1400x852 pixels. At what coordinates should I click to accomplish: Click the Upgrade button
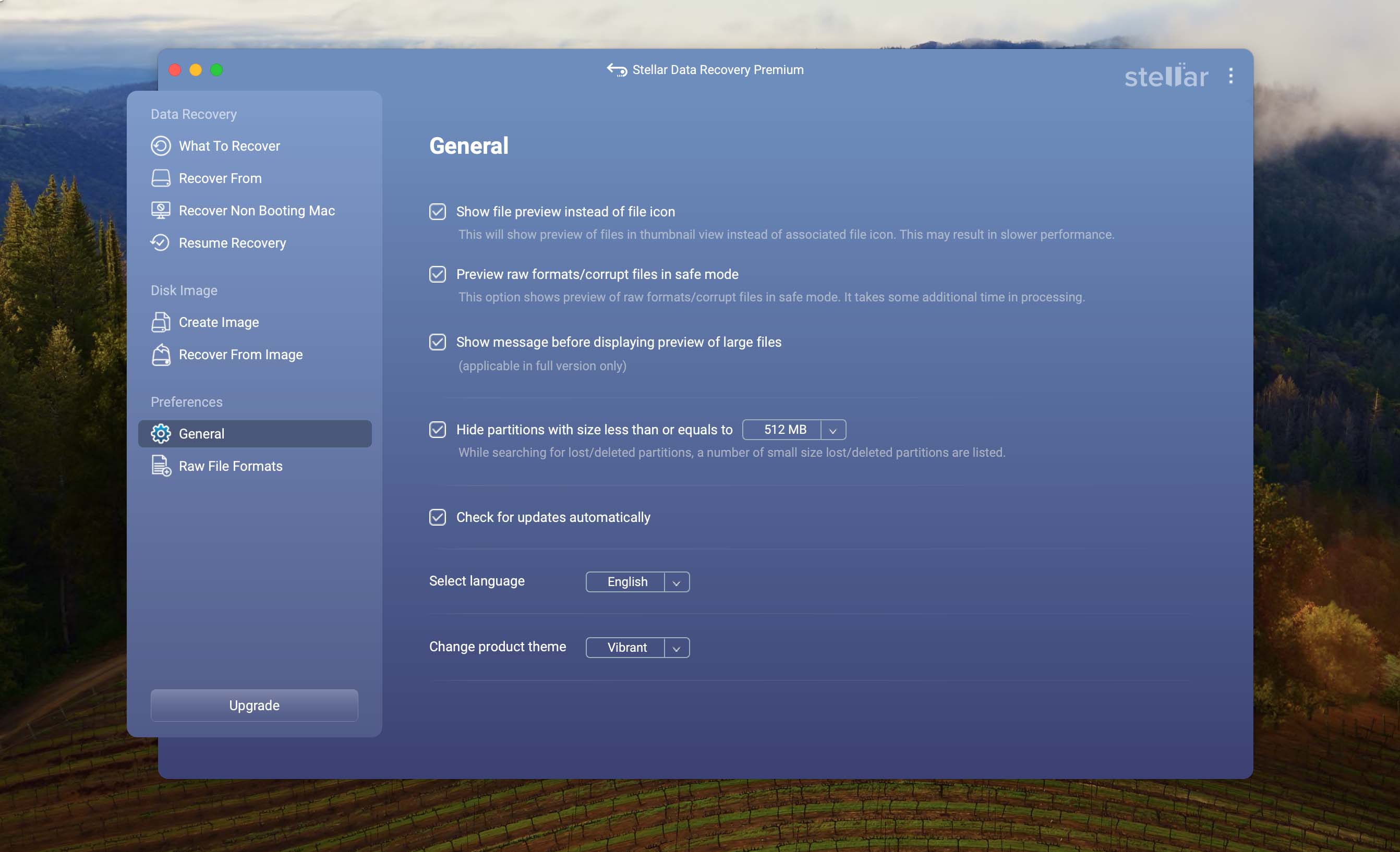(255, 705)
